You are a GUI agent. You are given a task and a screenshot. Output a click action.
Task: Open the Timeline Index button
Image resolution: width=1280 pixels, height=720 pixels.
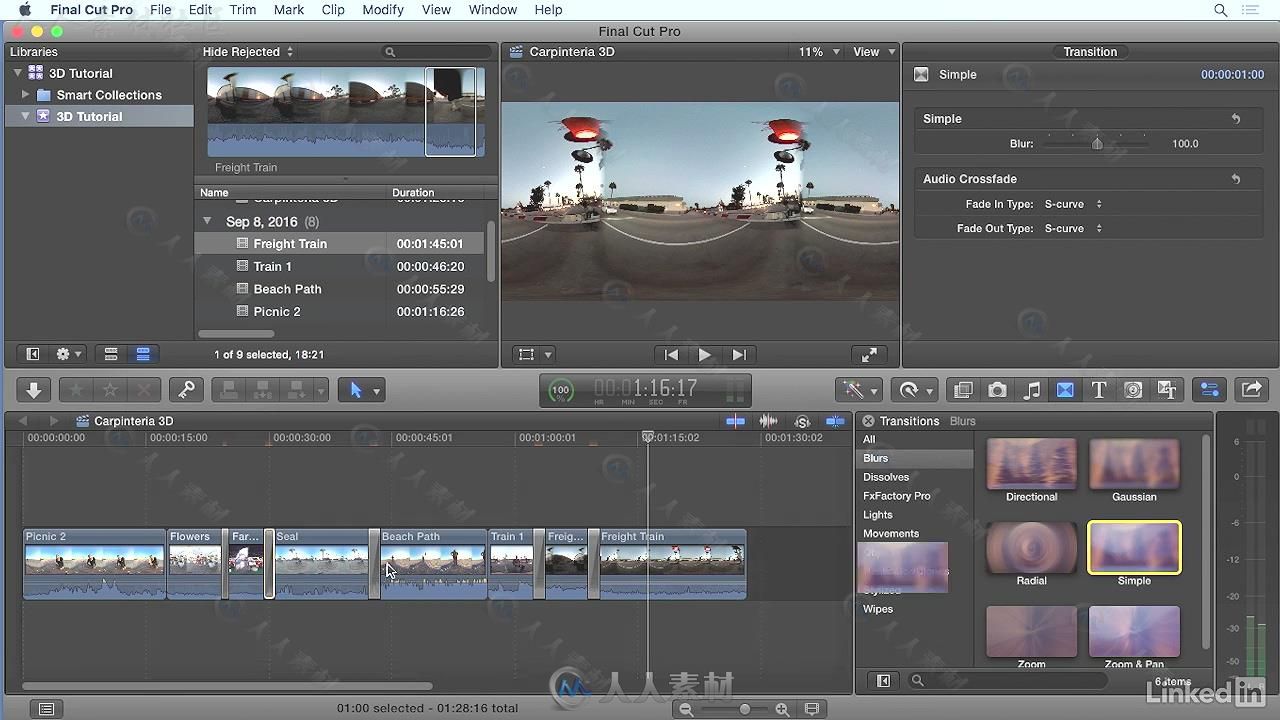(x=46, y=708)
